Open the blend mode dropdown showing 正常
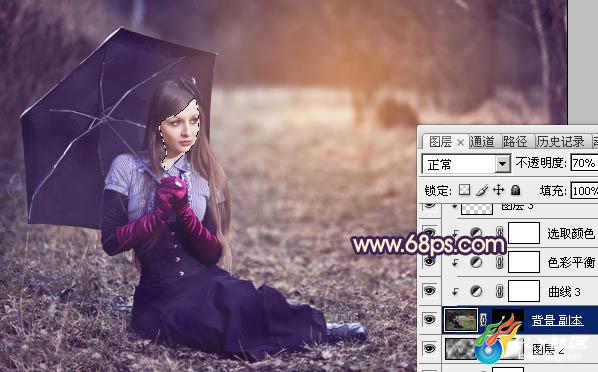 [x=466, y=164]
